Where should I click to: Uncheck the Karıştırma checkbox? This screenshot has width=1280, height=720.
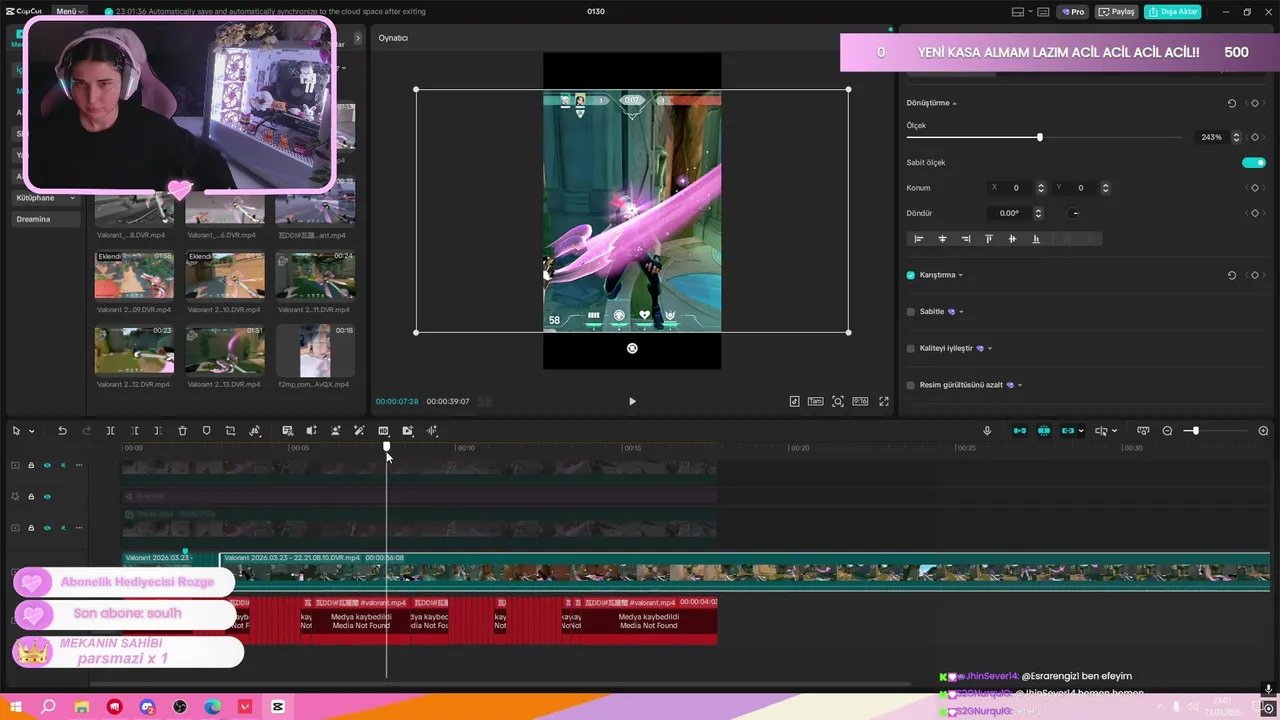[910, 275]
